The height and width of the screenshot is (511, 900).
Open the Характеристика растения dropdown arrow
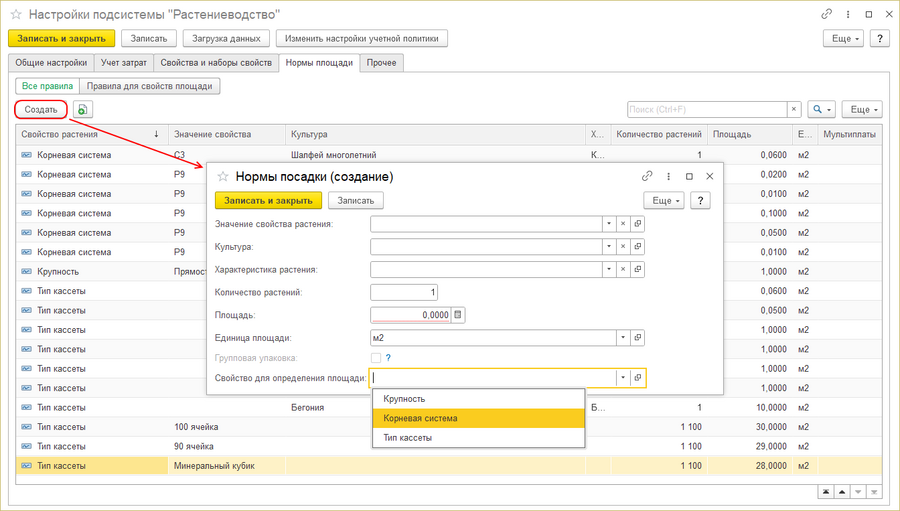(608, 269)
